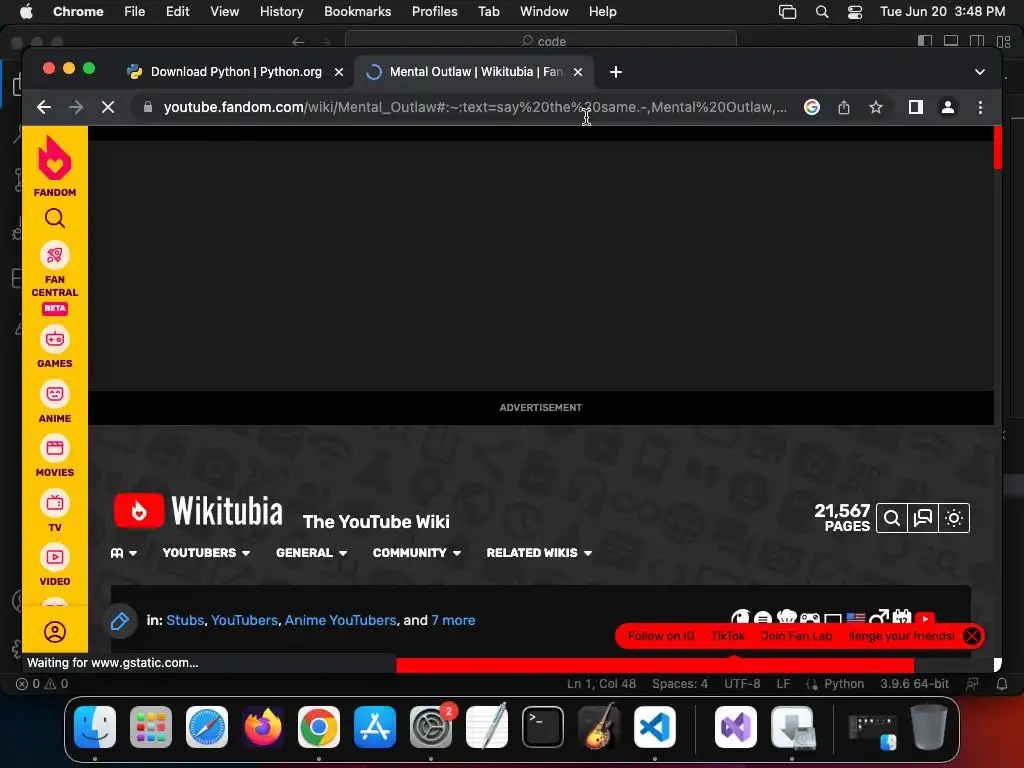Image resolution: width=1024 pixels, height=768 pixels.
Task: Expand the COMMUNITY dropdown
Action: [417, 552]
